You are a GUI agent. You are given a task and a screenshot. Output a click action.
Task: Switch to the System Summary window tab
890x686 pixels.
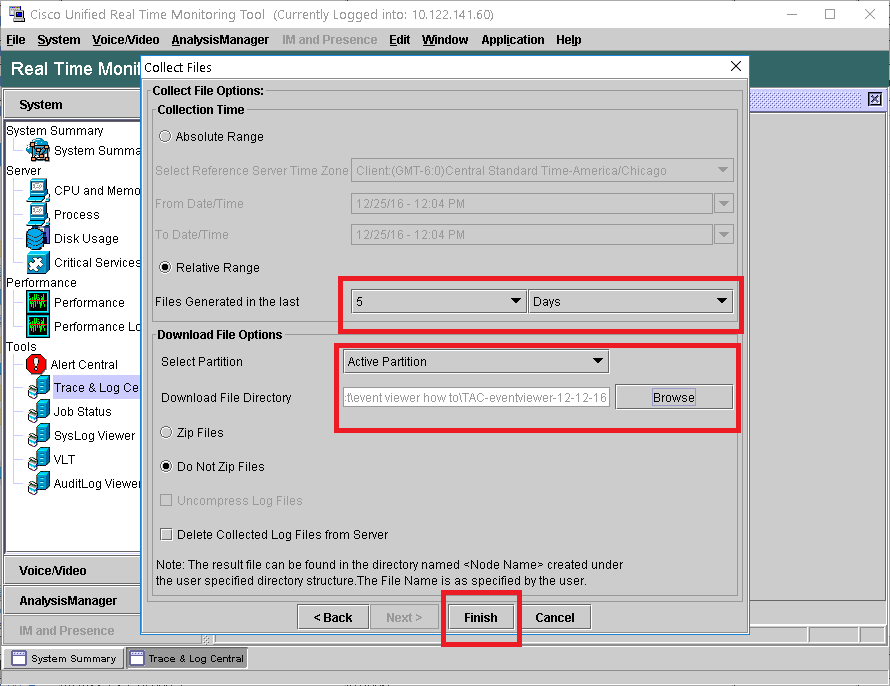coord(64,658)
